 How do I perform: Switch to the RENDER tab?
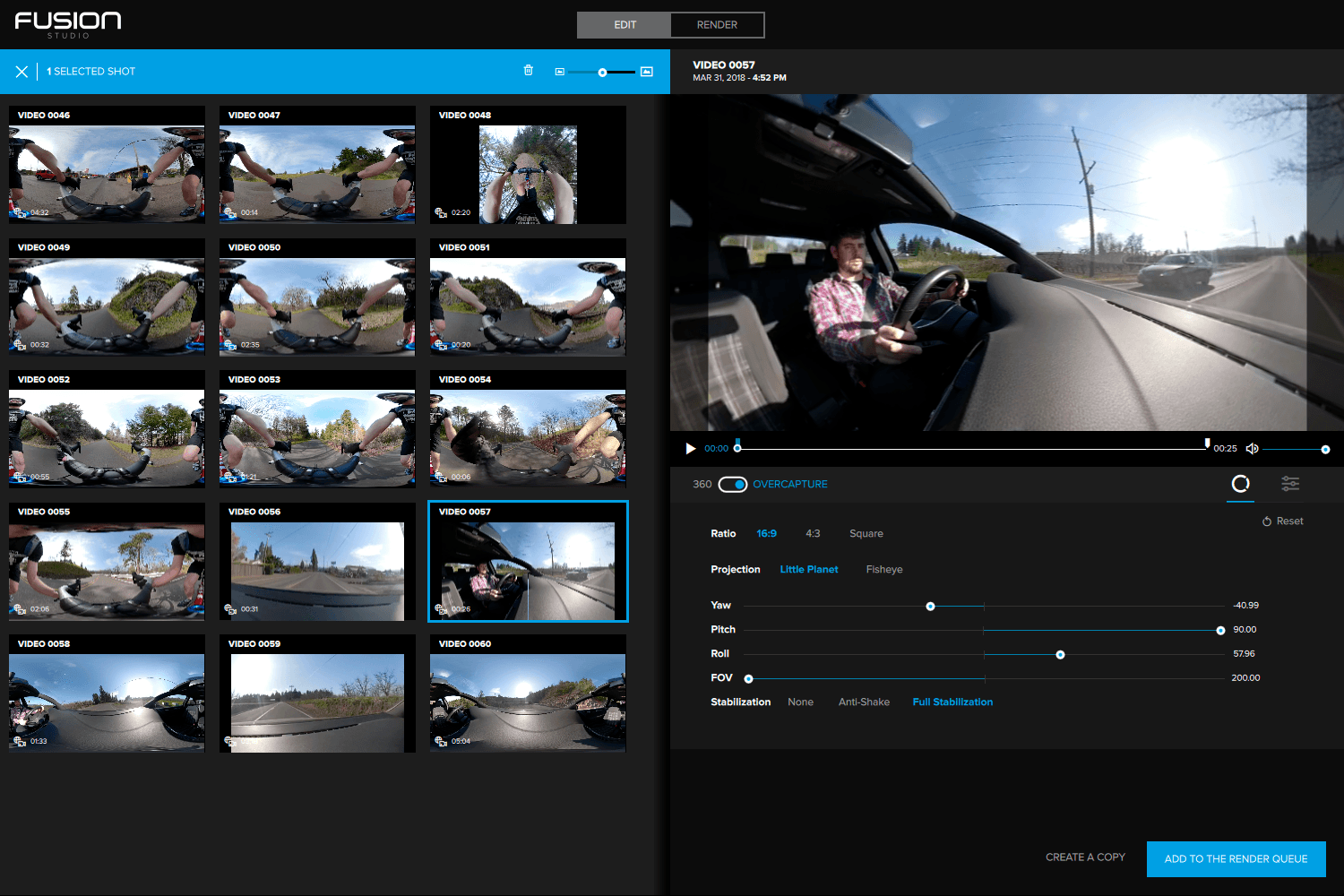pos(718,25)
